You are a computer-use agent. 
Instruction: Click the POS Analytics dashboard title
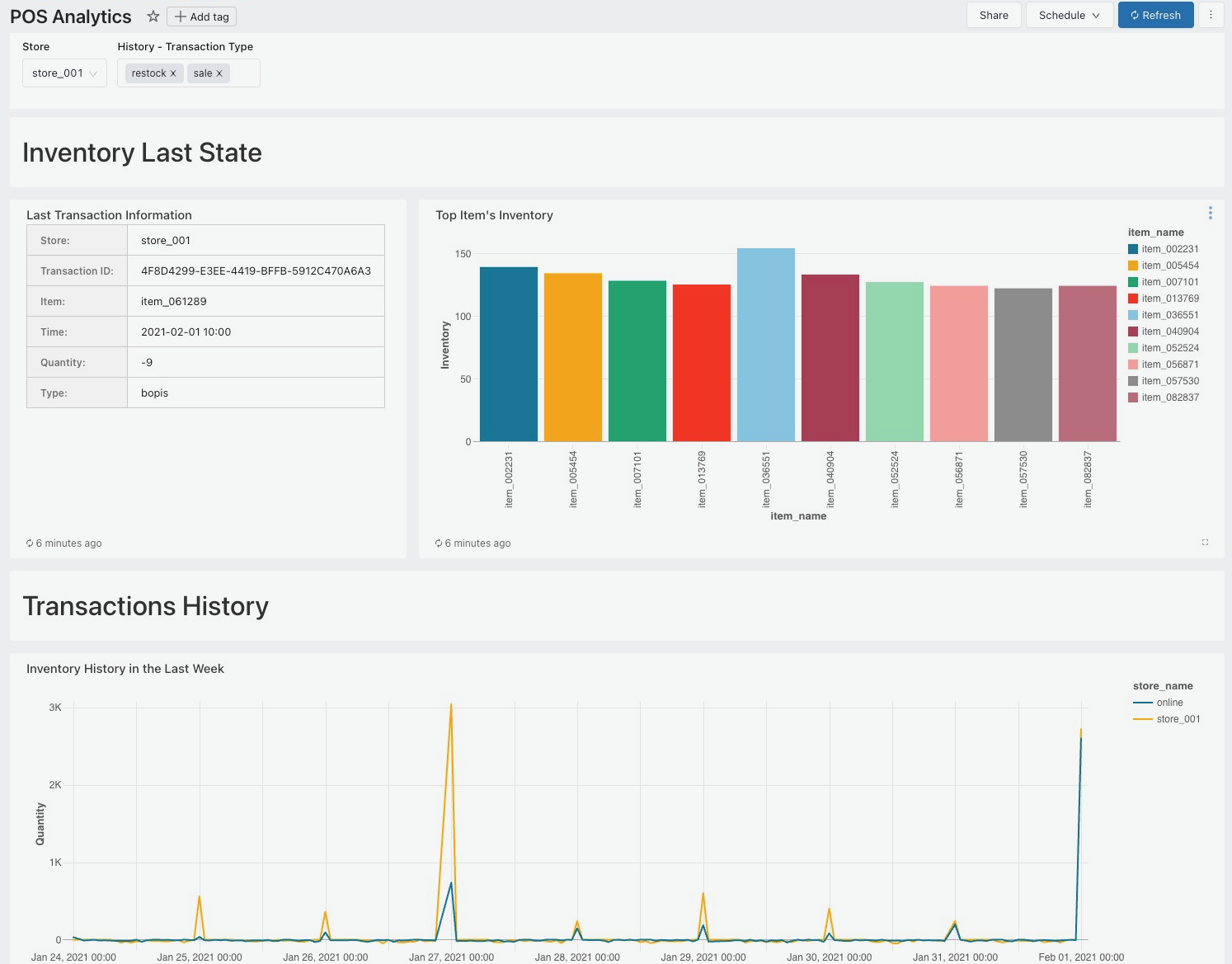click(71, 16)
